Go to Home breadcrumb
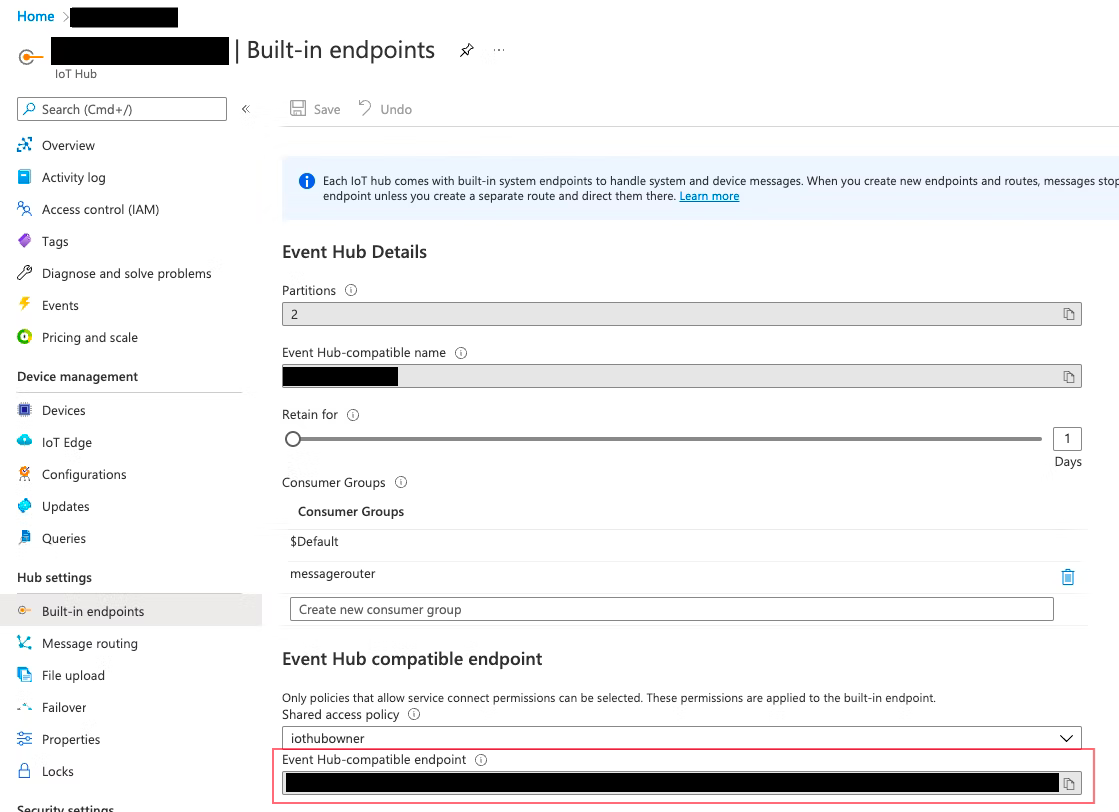 pos(36,16)
